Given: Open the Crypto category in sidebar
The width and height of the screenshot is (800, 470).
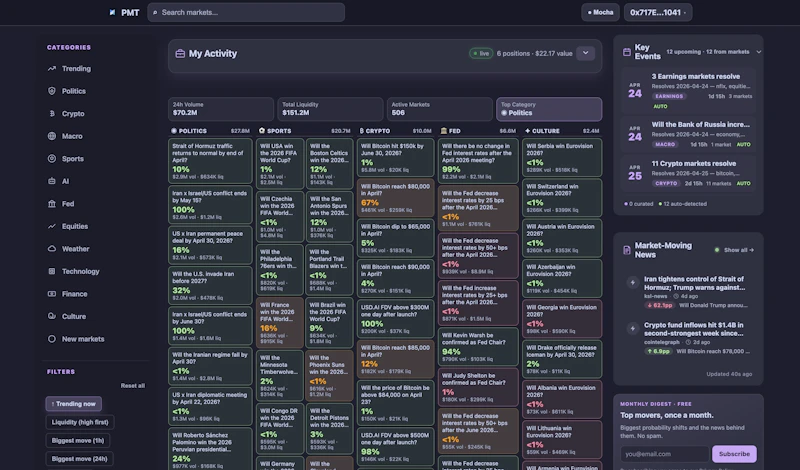Looking at the screenshot, I should pyautogui.click(x=73, y=113).
